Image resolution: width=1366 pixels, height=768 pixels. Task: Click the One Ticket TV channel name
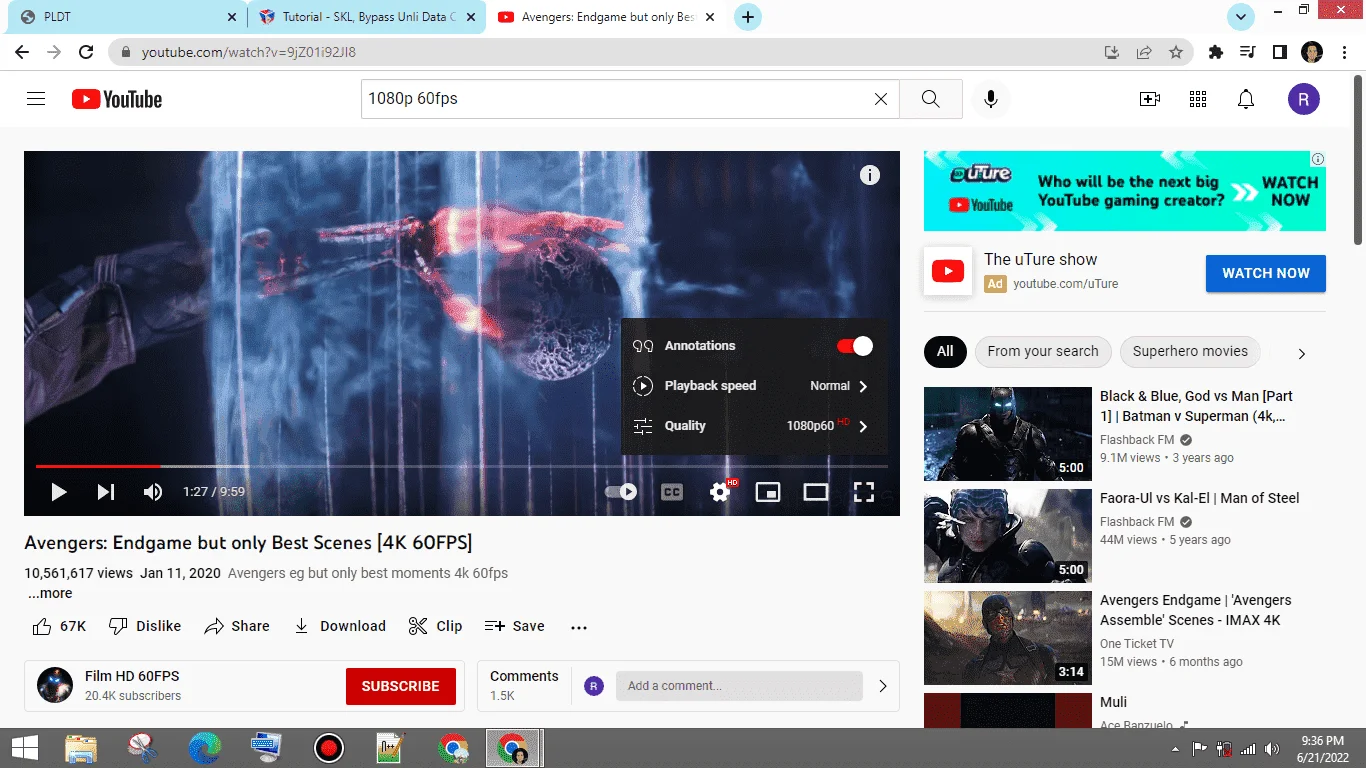pos(1137,644)
